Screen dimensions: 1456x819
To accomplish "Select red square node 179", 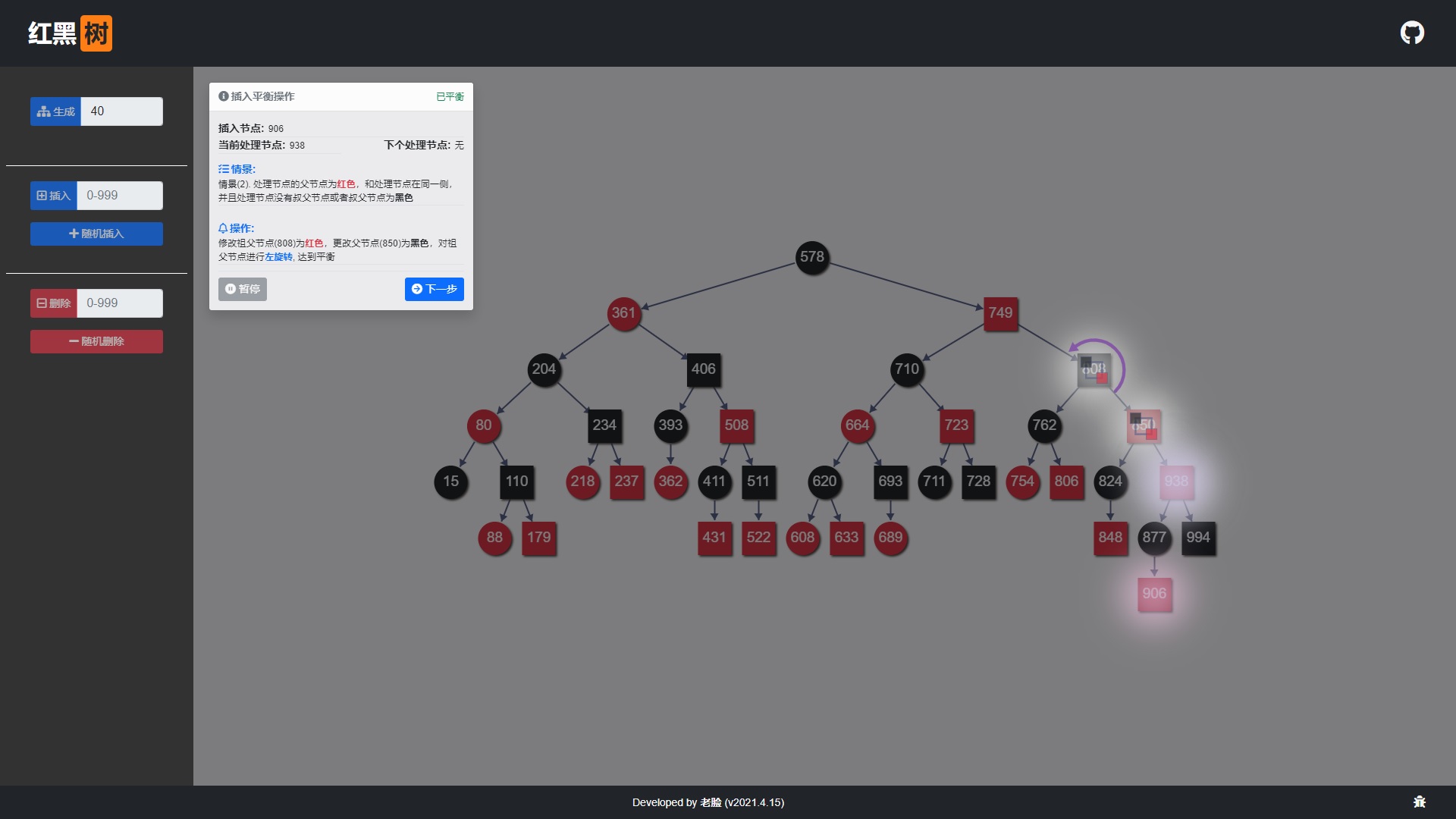I will (539, 538).
